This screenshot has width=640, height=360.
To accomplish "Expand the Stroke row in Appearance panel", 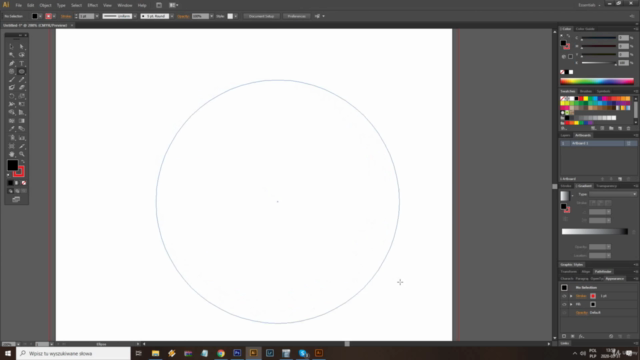I will tap(571, 296).
